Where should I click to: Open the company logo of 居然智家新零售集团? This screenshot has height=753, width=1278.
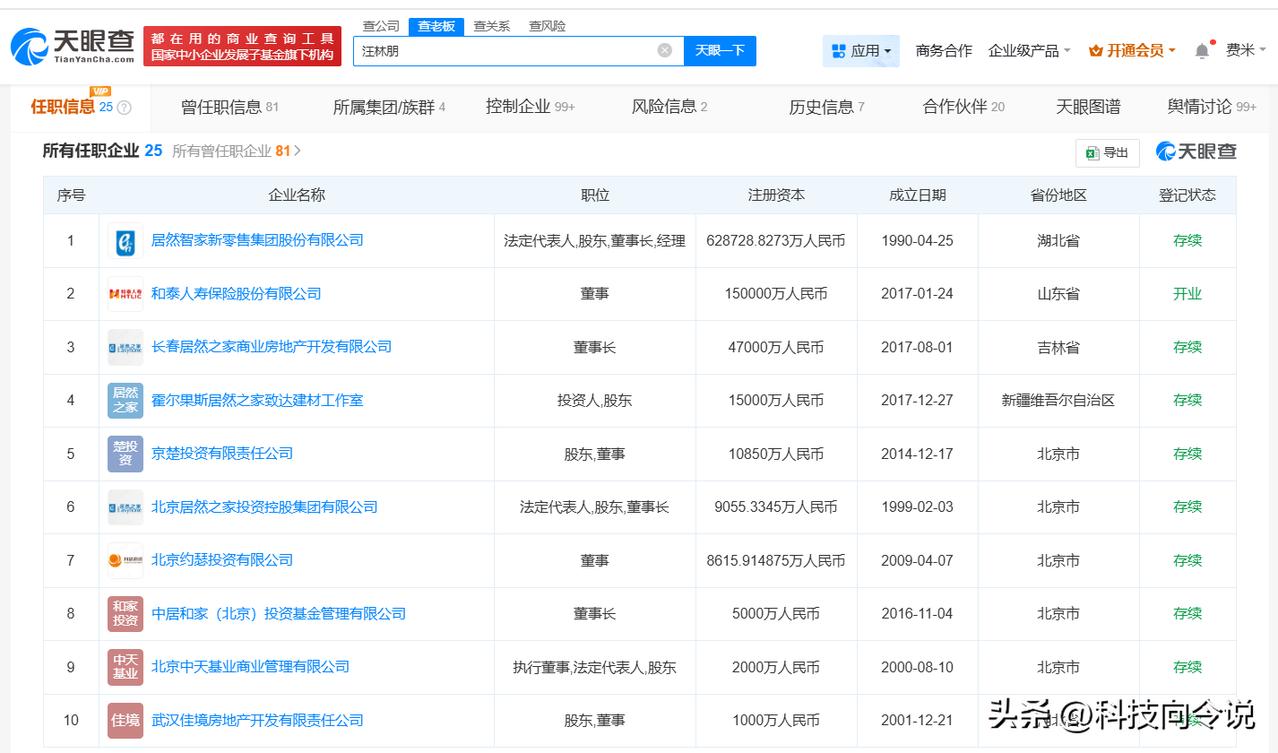coord(125,241)
